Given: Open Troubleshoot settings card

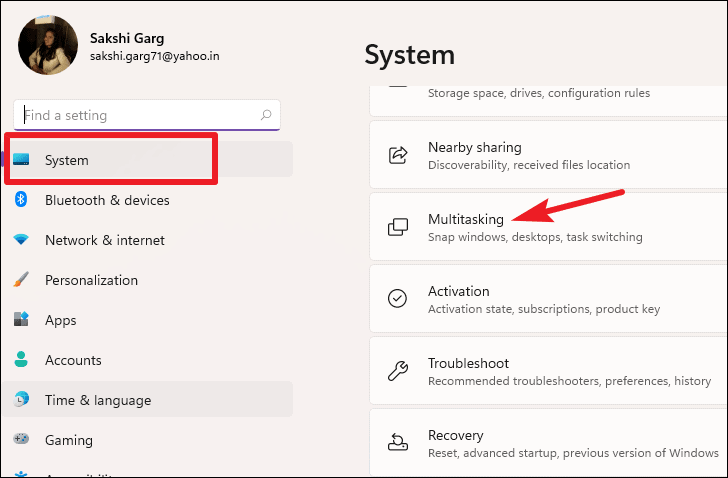Looking at the screenshot, I should 548,371.
